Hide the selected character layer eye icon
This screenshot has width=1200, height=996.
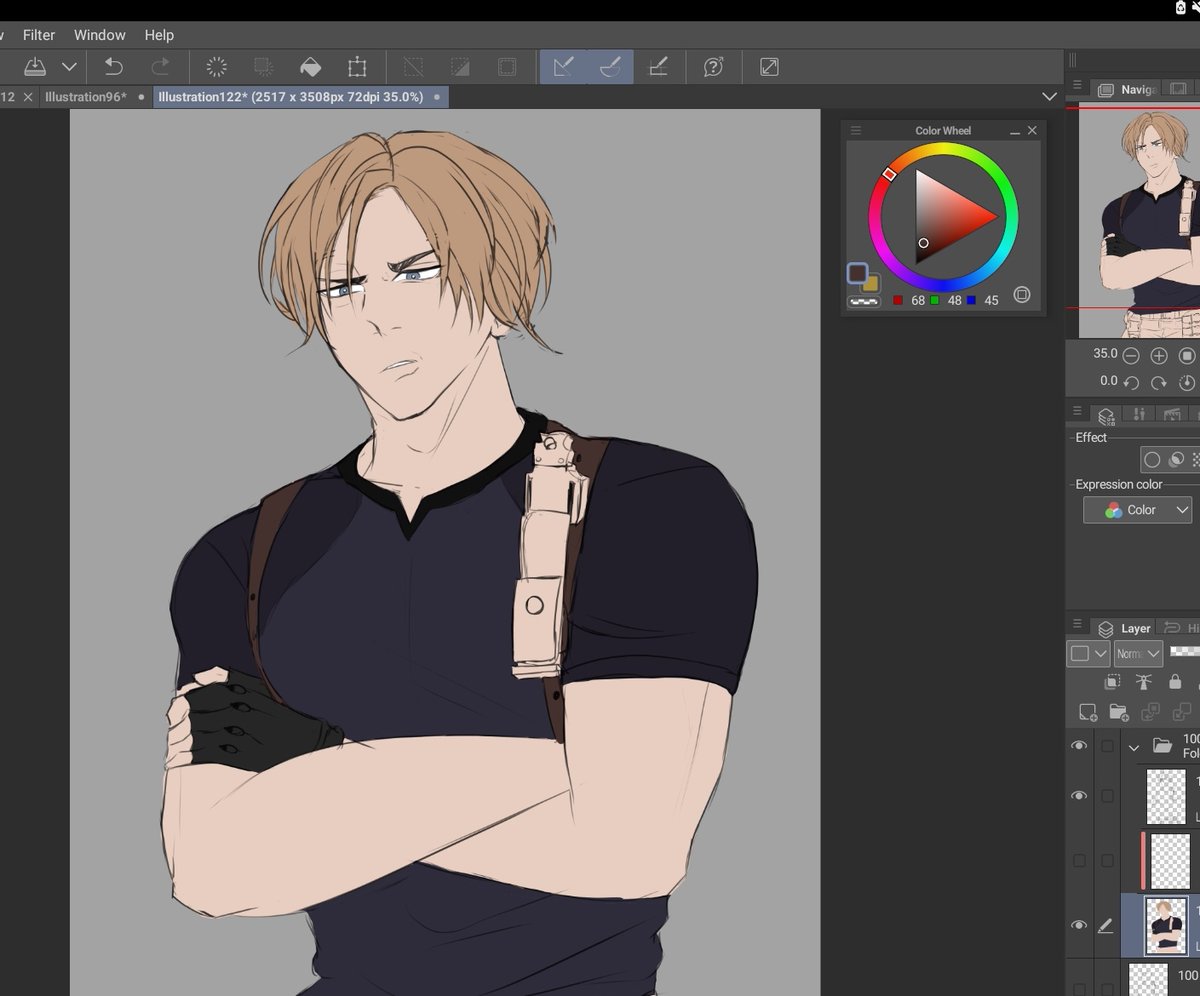click(1079, 925)
